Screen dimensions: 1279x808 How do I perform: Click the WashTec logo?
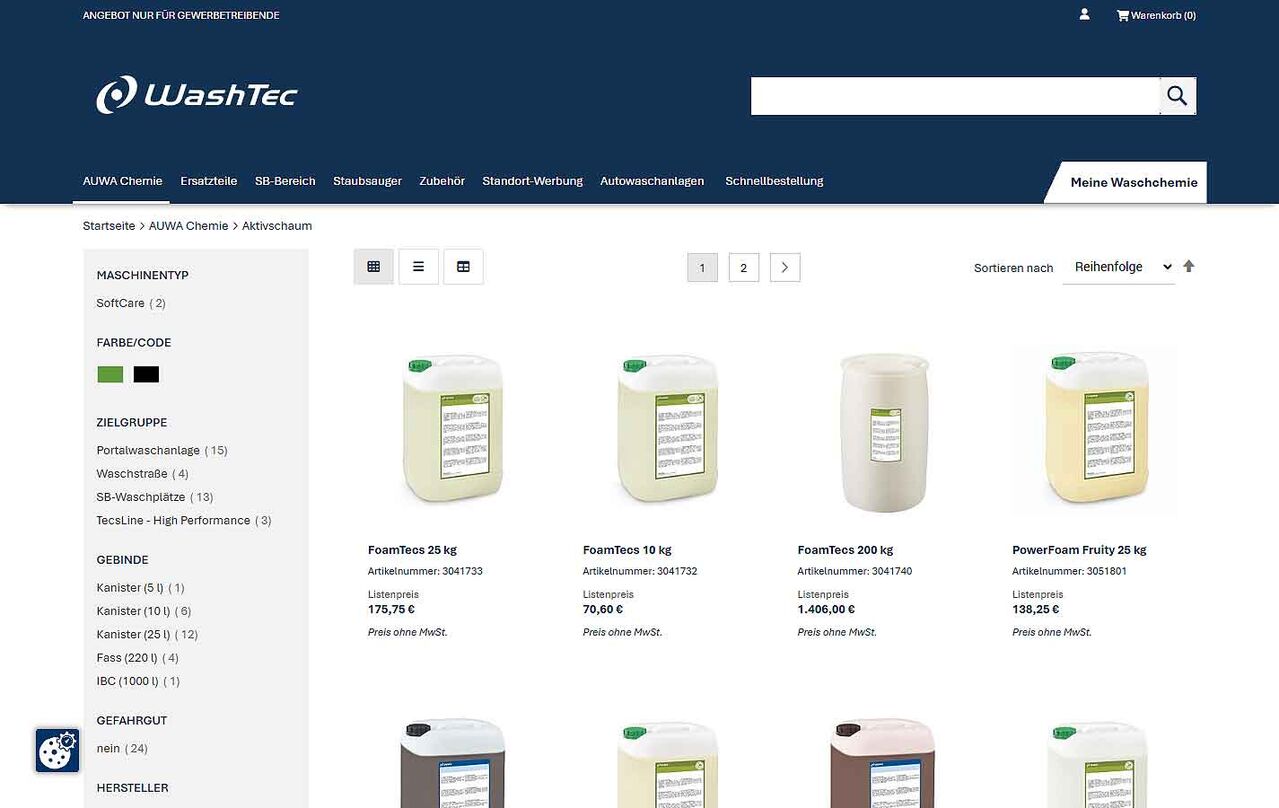[x=197, y=95]
